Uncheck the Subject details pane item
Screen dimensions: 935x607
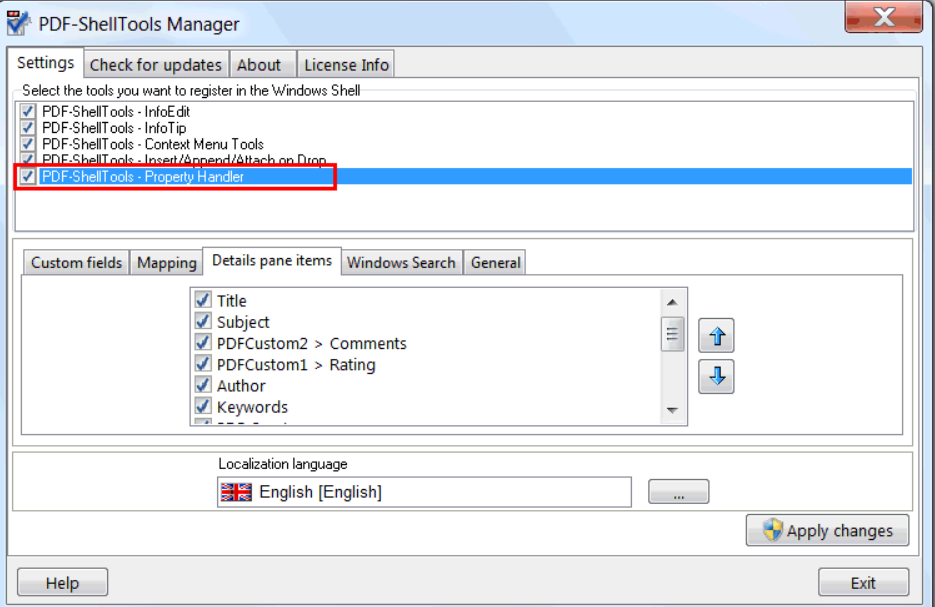[x=203, y=321]
